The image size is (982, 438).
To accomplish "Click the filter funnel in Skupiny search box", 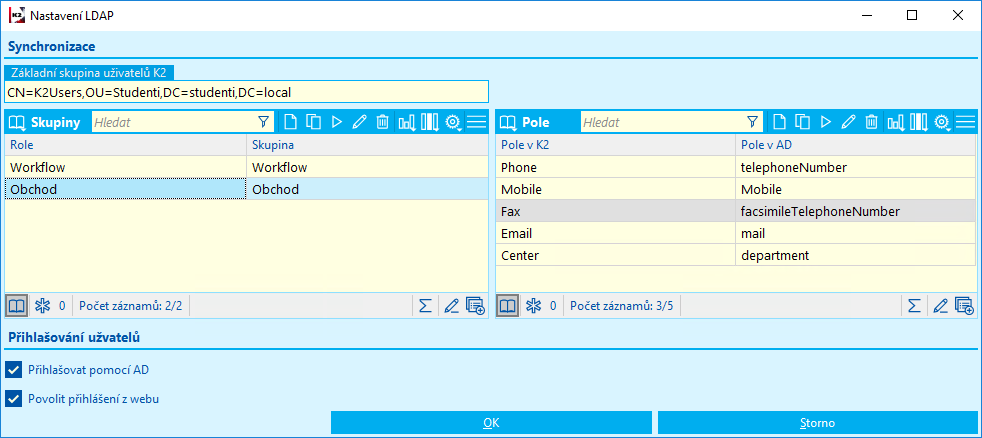I will (264, 122).
